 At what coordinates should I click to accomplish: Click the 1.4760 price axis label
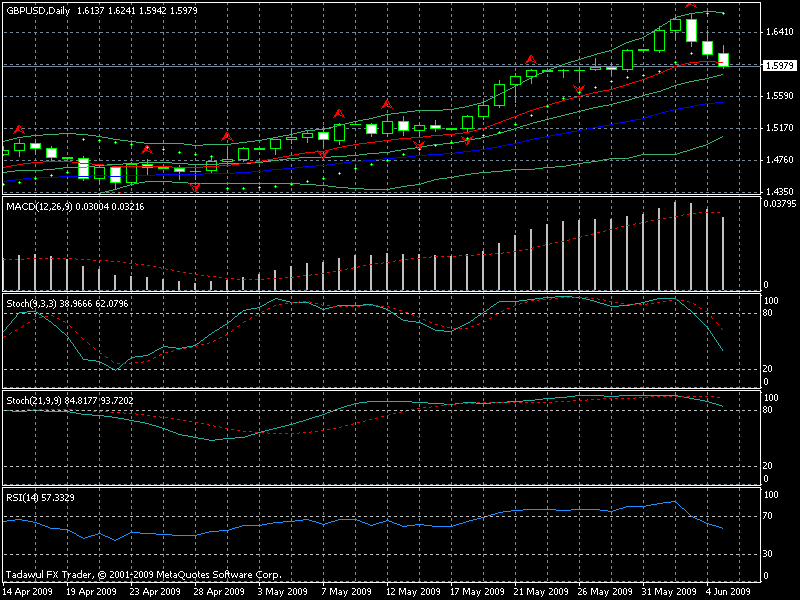pyautogui.click(x=779, y=160)
